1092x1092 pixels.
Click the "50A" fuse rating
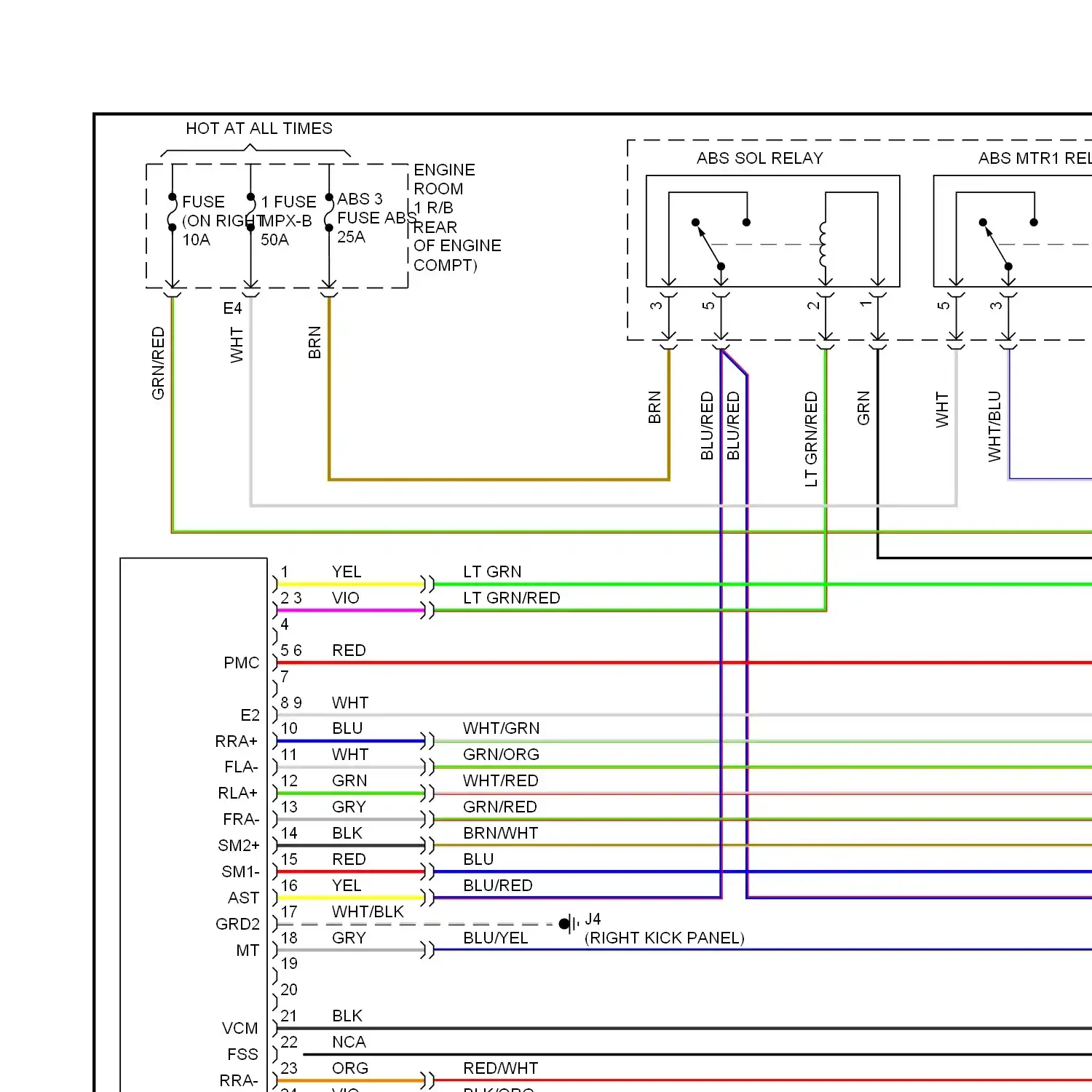(274, 240)
